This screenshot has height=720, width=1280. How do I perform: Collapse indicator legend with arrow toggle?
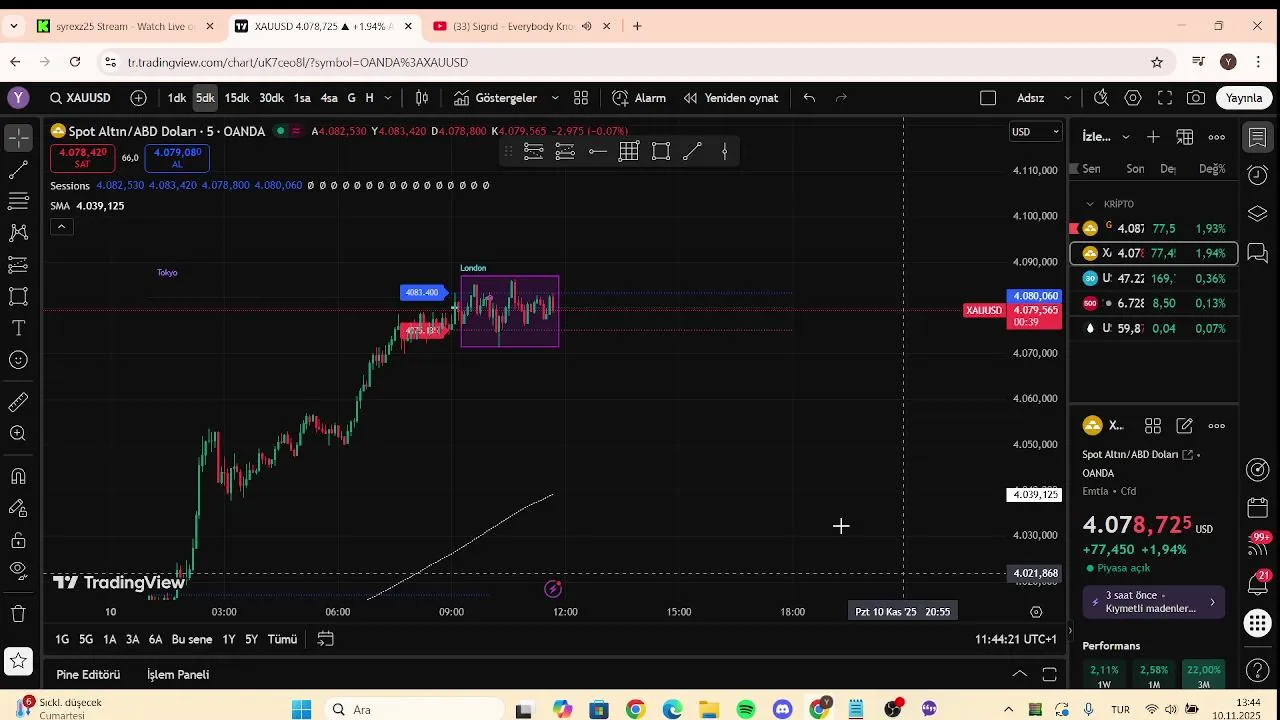[x=61, y=227]
